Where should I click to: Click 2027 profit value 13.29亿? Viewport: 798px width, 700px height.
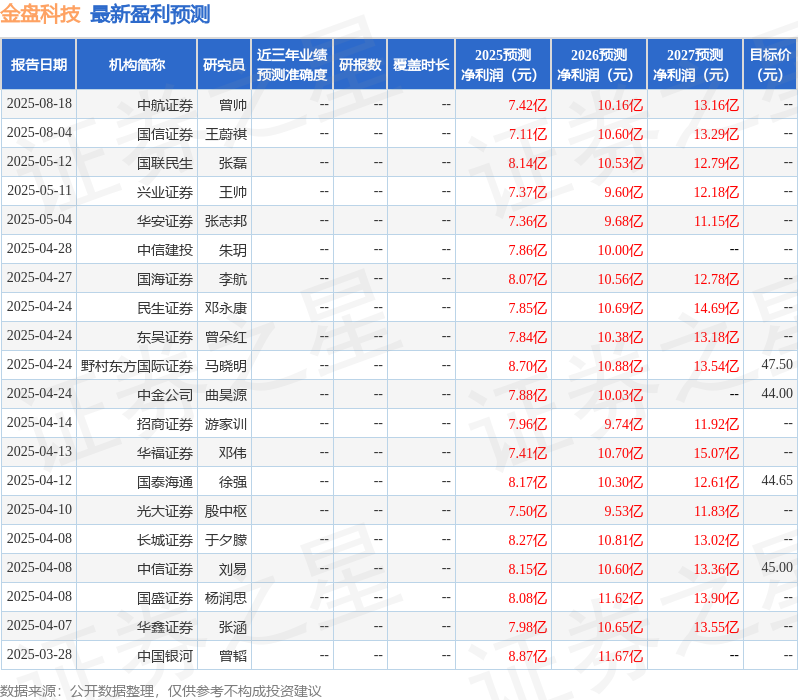click(x=717, y=134)
